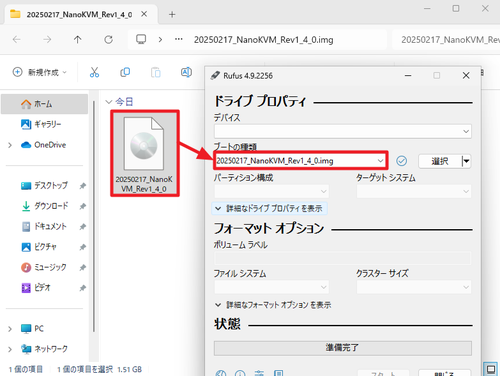Click the Paste icon in Explorer toolbar
This screenshot has height=376, width=500.
click(x=156, y=72)
